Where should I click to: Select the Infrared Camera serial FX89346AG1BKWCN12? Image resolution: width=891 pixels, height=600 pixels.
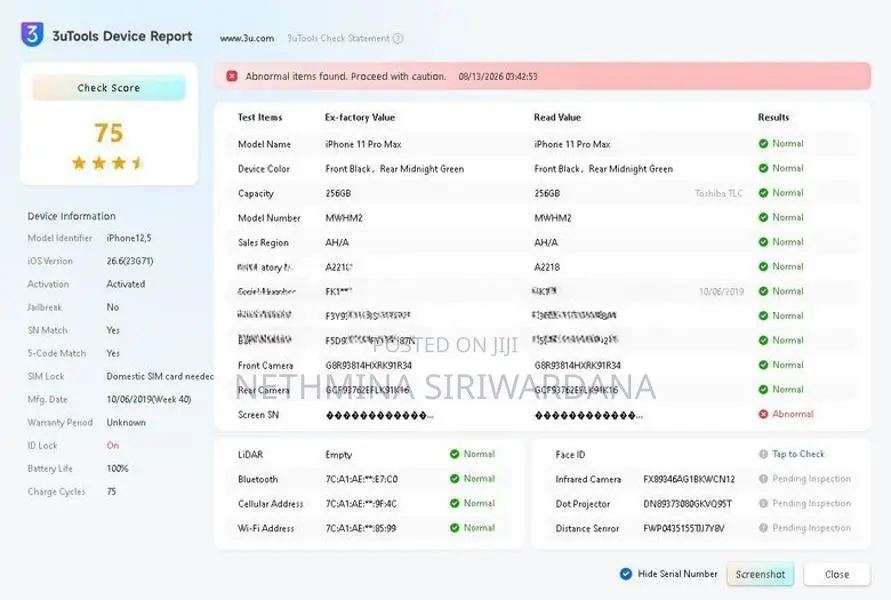click(689, 479)
